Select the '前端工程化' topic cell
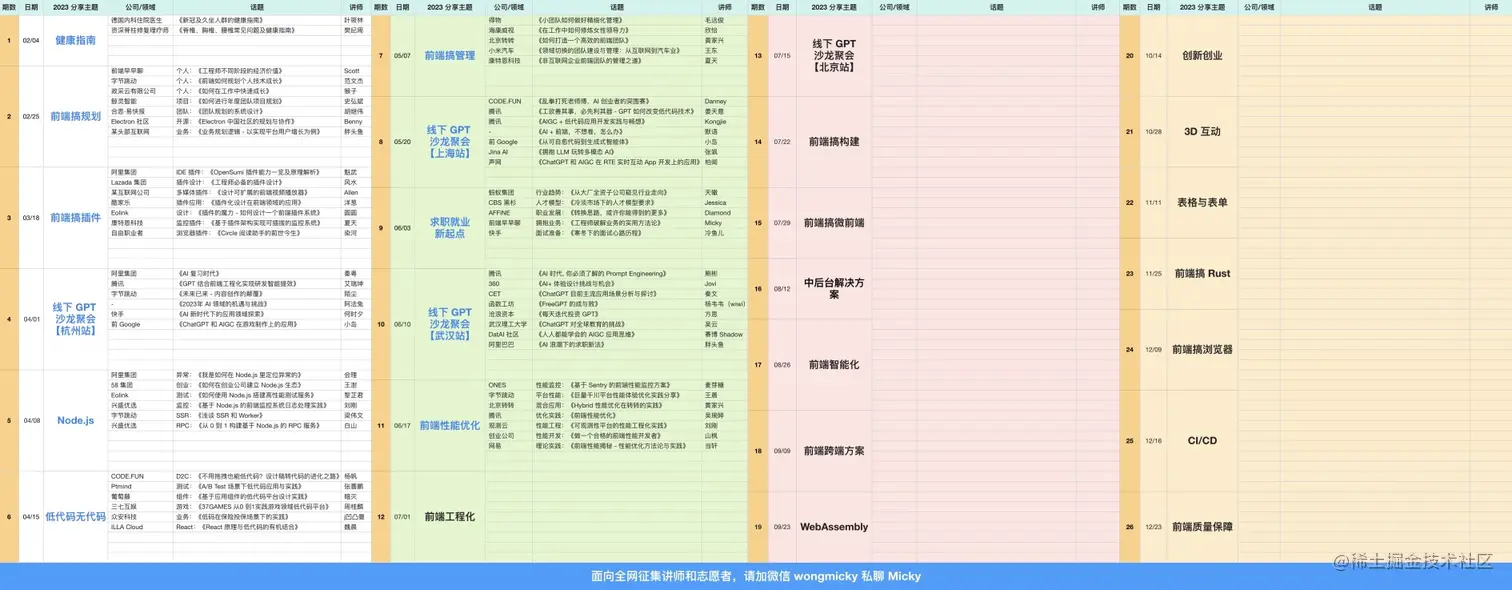This screenshot has width=1512, height=590. 450,517
